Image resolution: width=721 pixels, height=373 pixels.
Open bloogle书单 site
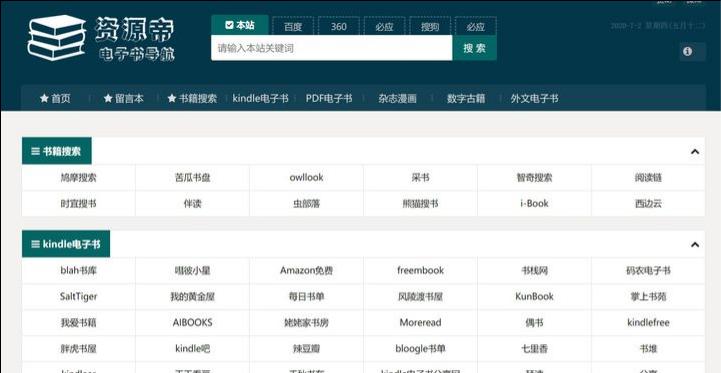pyautogui.click(x=420, y=349)
